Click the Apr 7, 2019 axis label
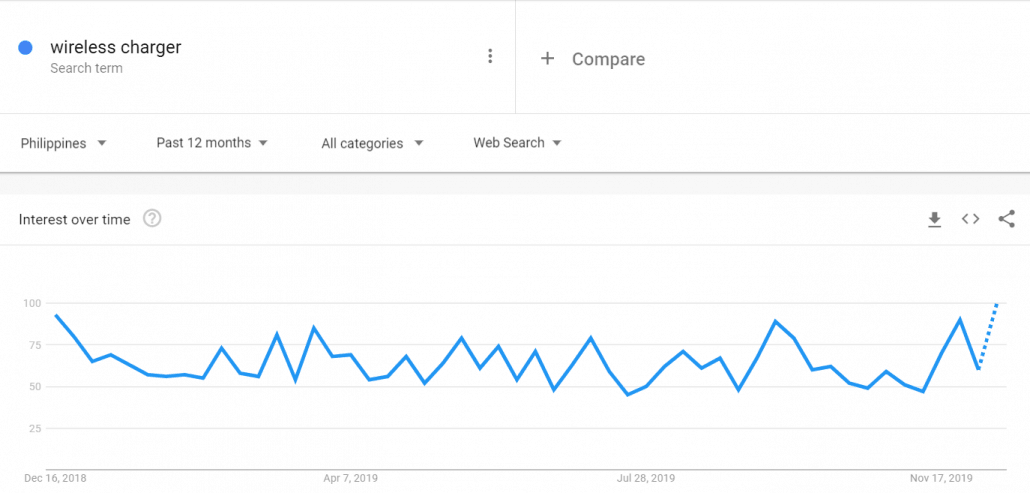The image size is (1030, 493). (350, 478)
